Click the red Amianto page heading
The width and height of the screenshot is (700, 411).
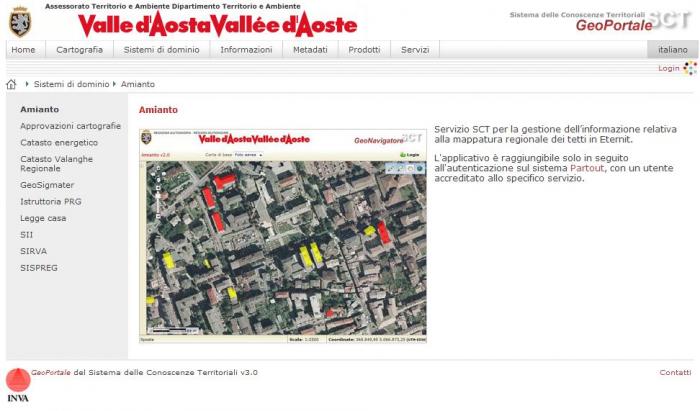[158, 110]
